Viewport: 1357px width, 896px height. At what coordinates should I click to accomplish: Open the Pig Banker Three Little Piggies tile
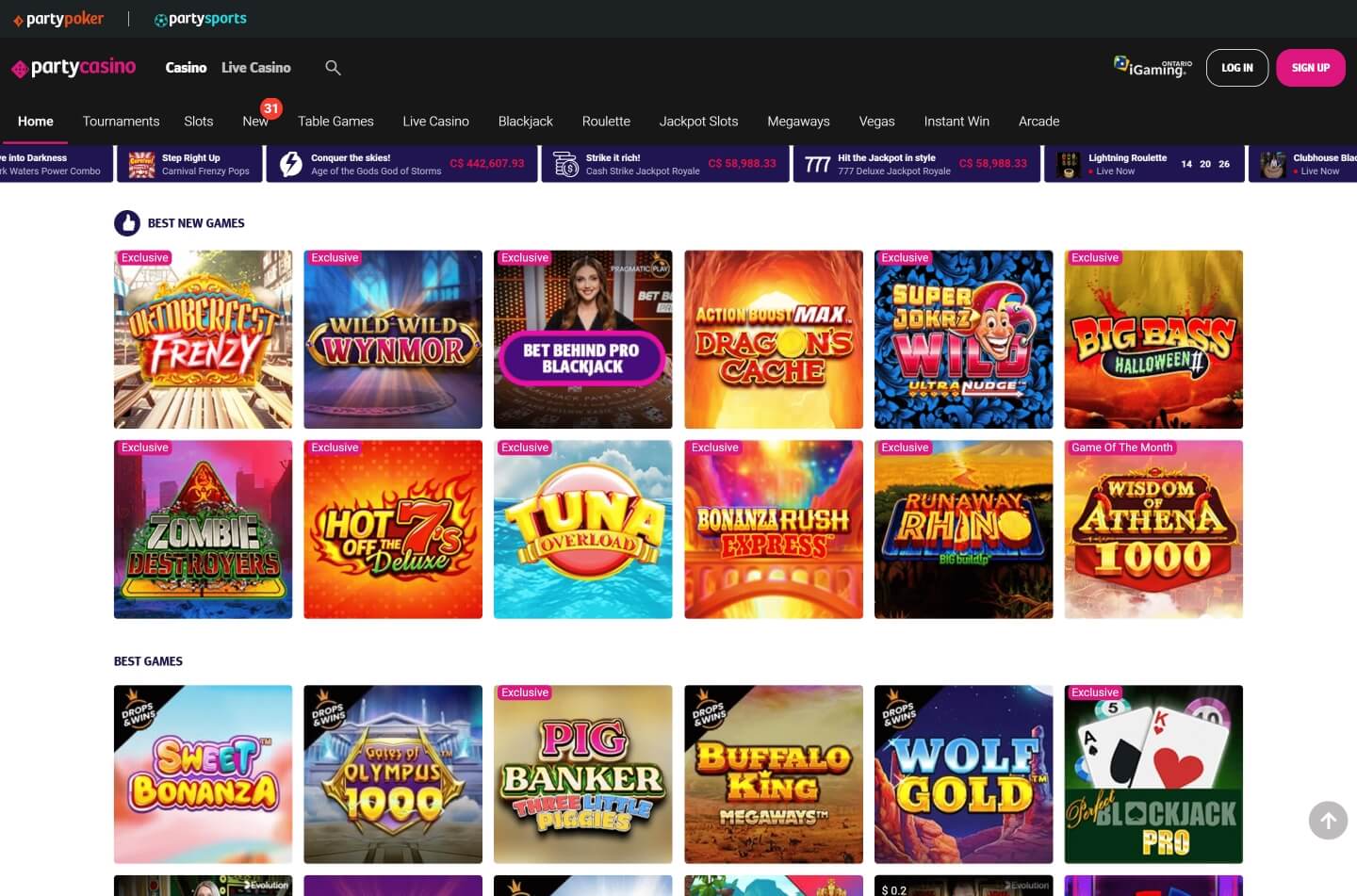[x=583, y=774]
